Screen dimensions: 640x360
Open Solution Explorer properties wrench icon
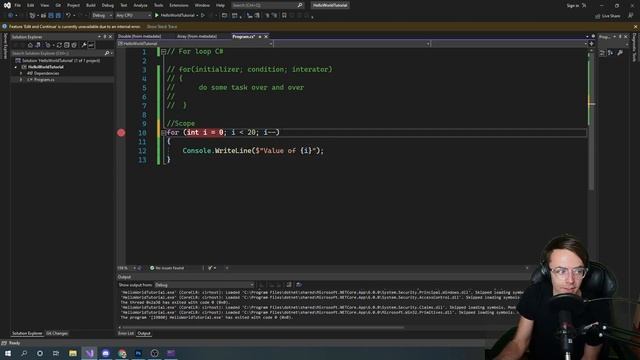pos(84,45)
